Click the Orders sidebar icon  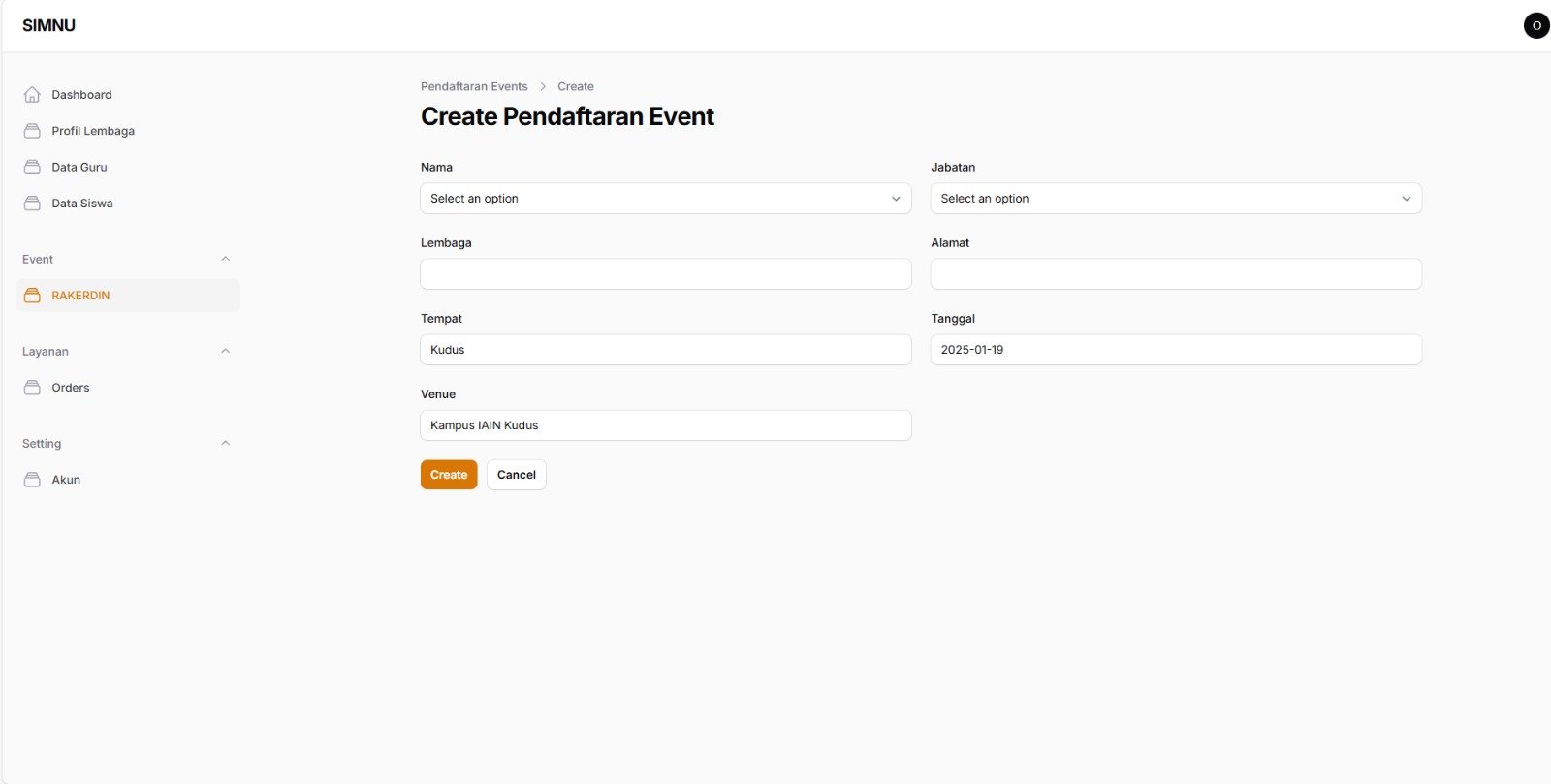click(x=32, y=388)
